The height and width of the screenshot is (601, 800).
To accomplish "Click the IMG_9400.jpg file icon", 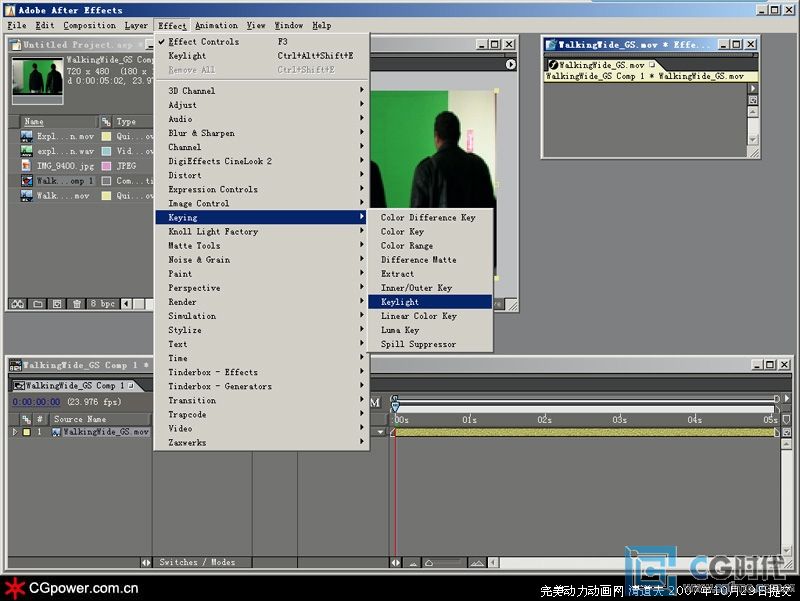I will [27, 166].
